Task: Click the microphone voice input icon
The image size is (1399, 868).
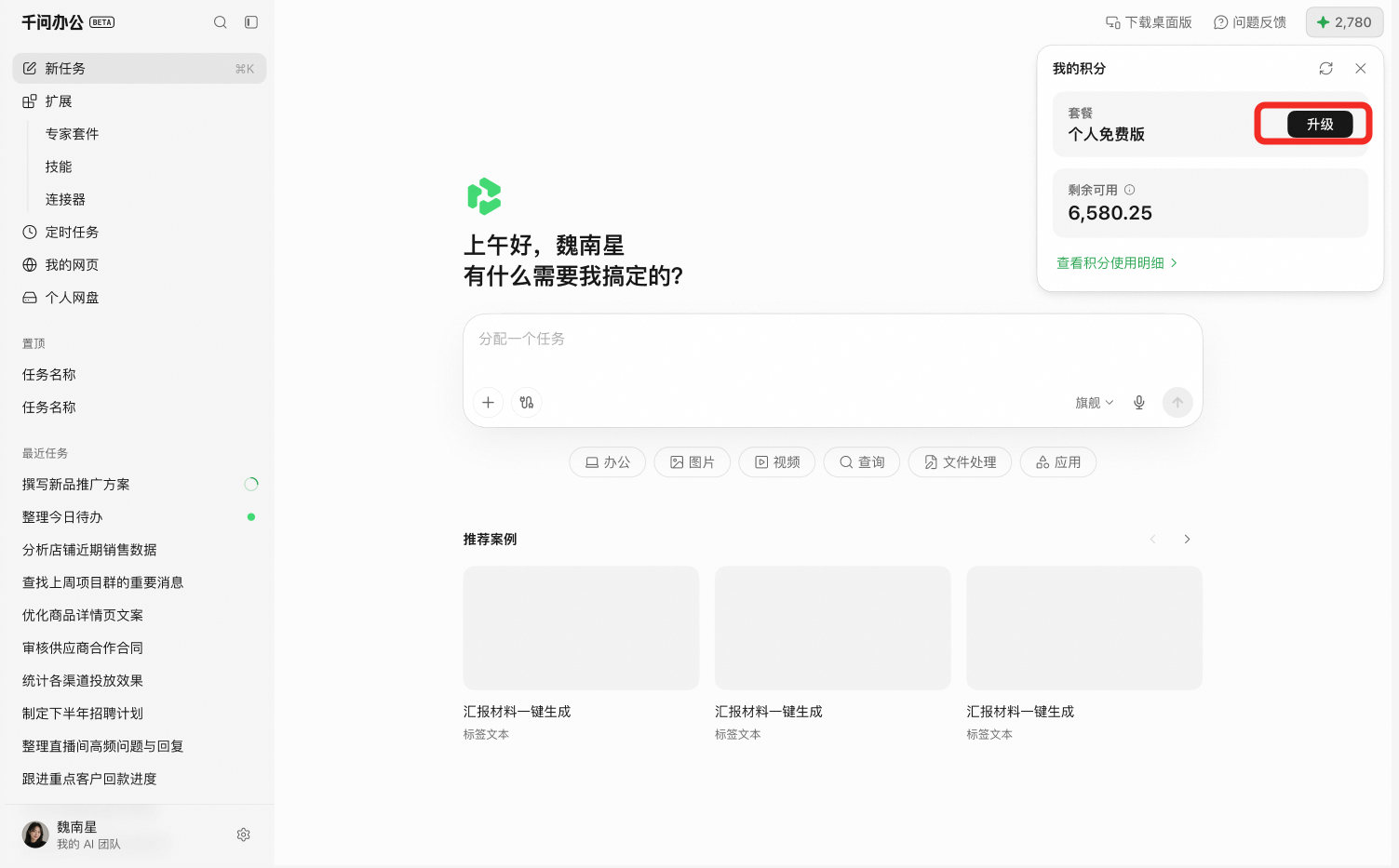Action: [1138, 402]
